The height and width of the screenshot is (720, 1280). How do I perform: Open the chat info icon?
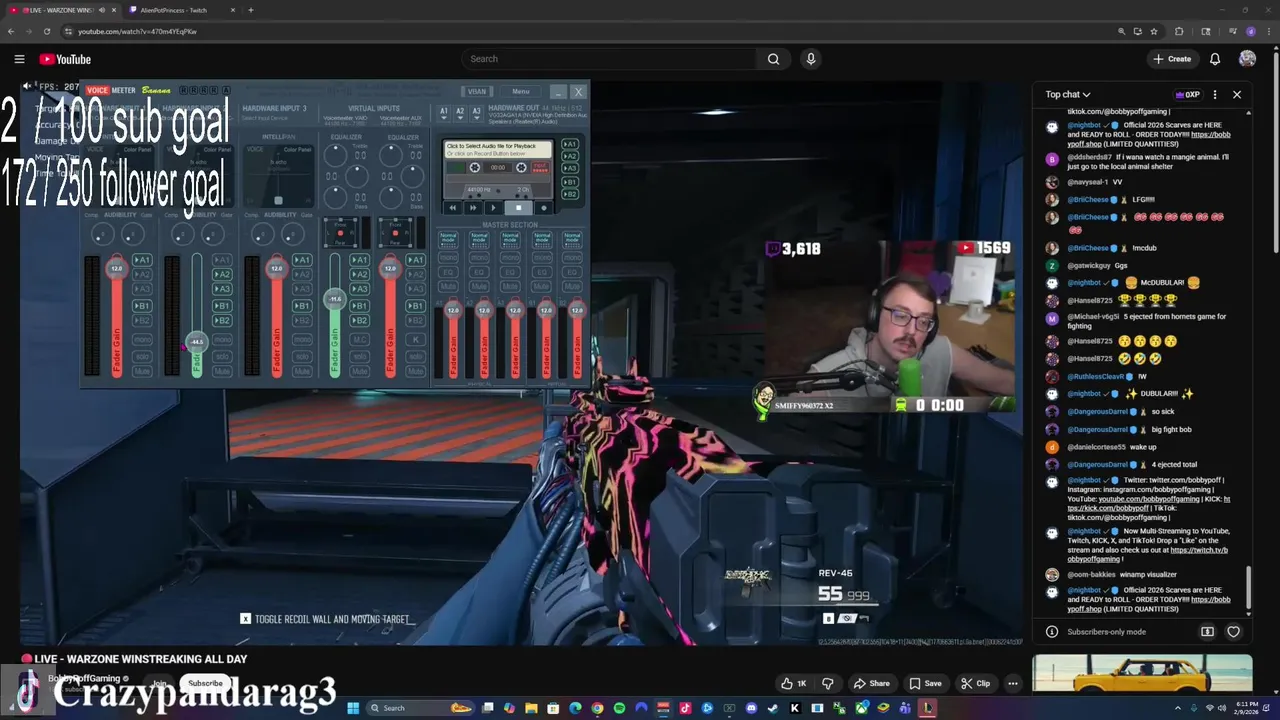tap(1052, 632)
